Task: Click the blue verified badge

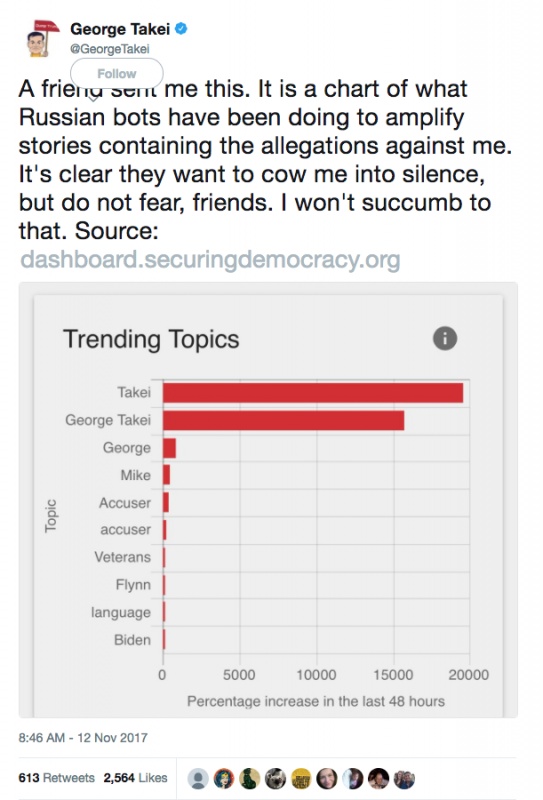Action: pyautogui.click(x=181, y=29)
